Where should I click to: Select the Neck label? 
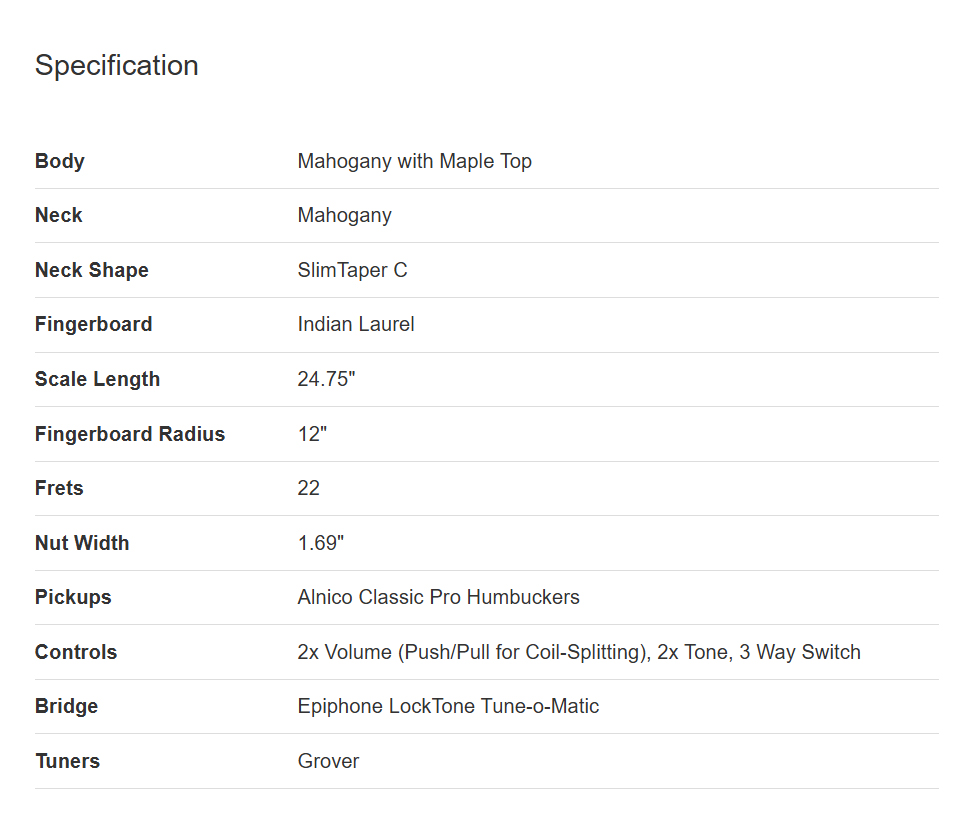click(x=58, y=216)
